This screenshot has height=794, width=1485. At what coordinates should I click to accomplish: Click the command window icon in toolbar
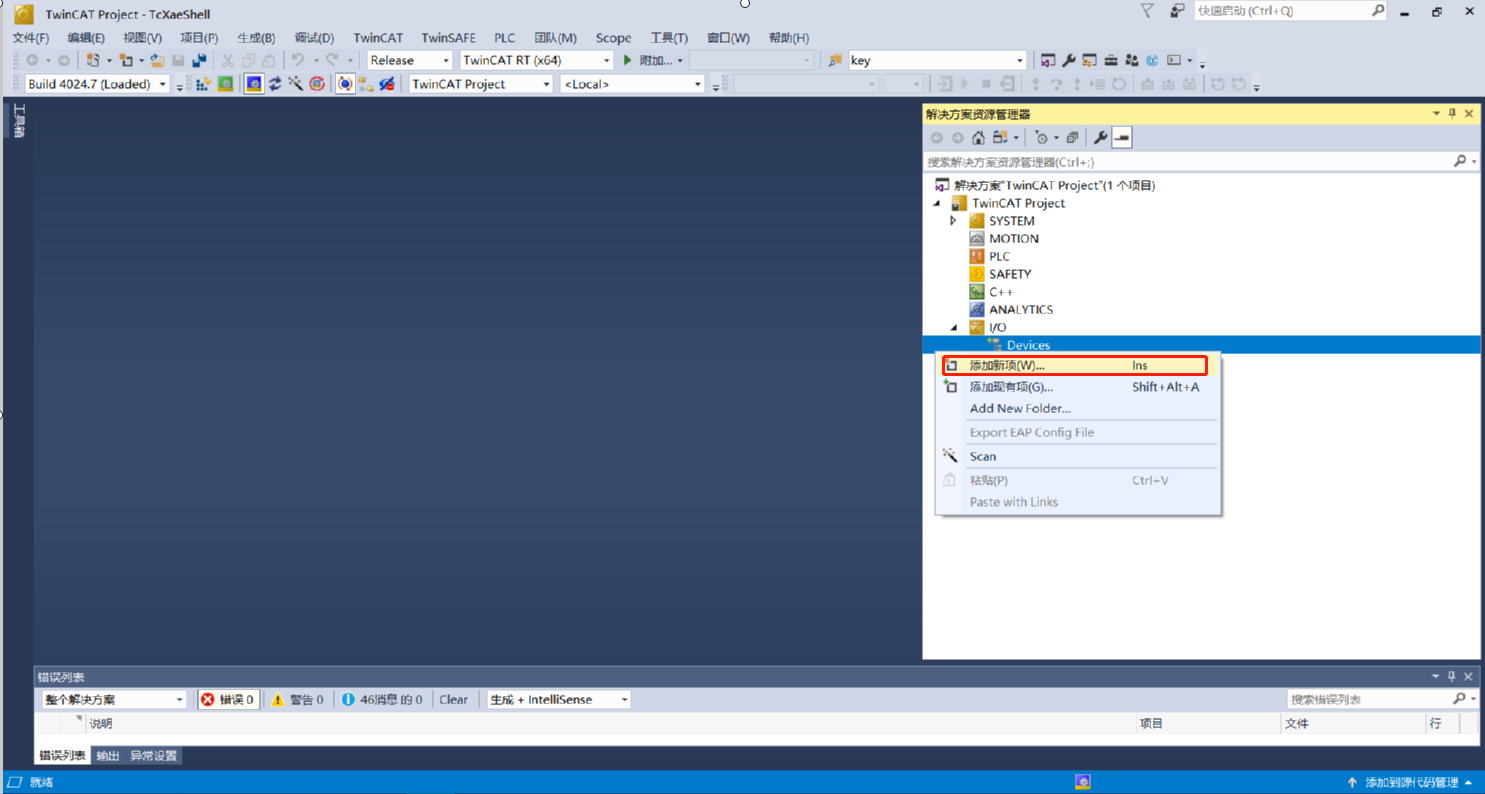pos(1173,60)
